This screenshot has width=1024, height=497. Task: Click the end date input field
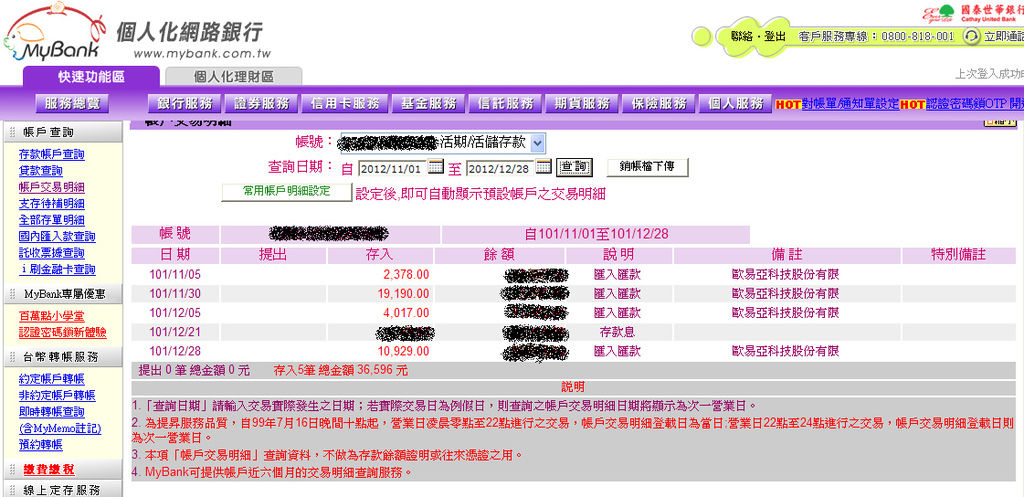(x=500, y=168)
